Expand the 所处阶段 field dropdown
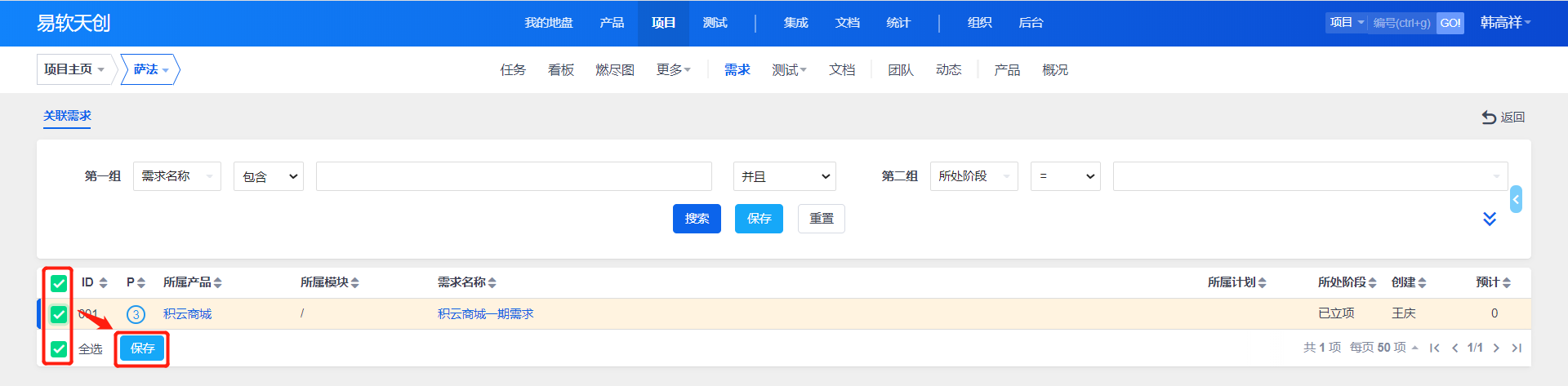1568x386 pixels. (x=973, y=176)
